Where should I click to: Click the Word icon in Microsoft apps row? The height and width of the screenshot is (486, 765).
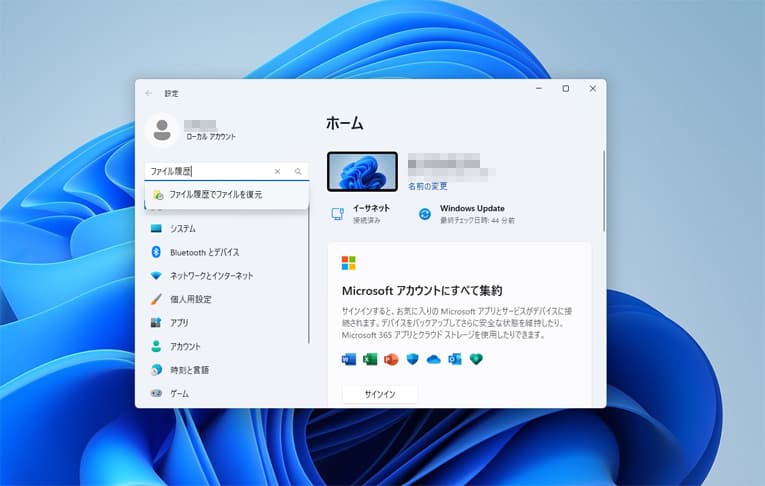tap(349, 359)
